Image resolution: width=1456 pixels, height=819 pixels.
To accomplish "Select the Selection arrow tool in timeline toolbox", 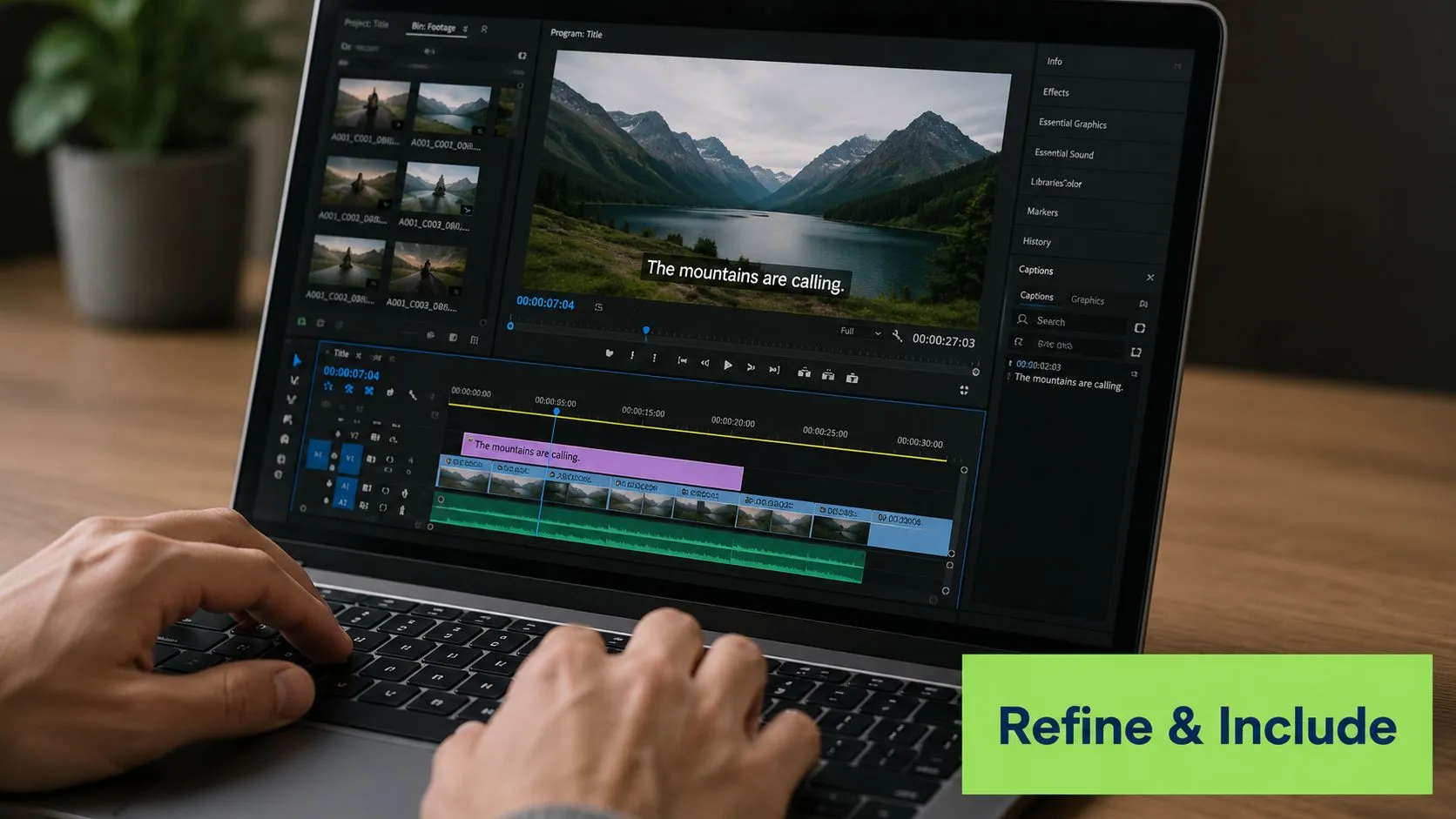I will 296,360.
